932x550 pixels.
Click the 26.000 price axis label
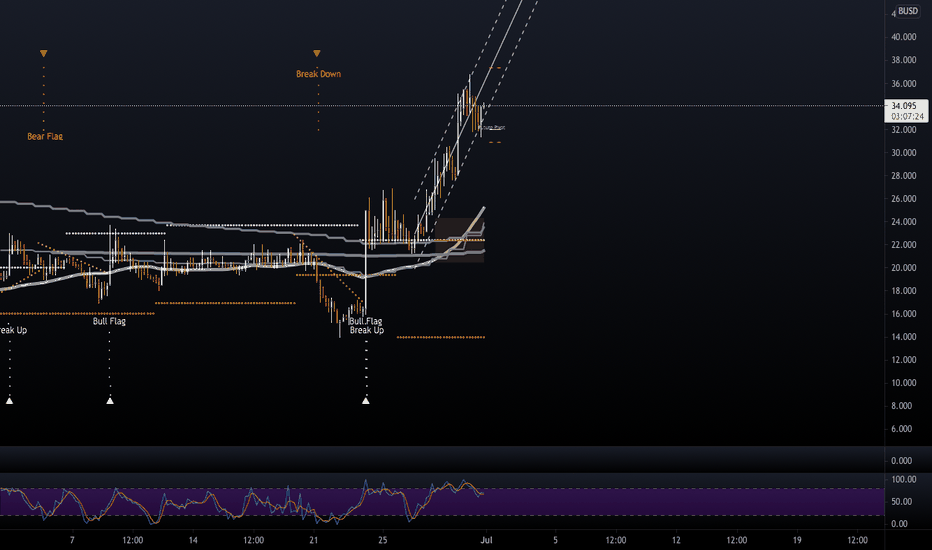pyautogui.click(x=903, y=199)
